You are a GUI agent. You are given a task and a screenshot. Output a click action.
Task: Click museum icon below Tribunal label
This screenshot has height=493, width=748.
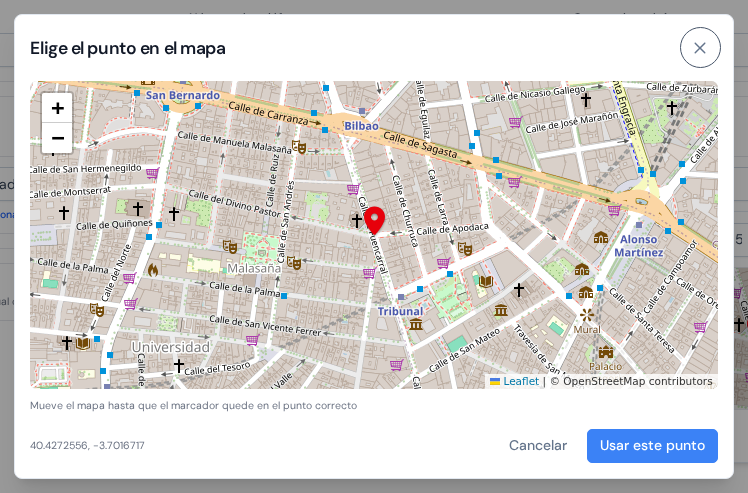[416, 325]
